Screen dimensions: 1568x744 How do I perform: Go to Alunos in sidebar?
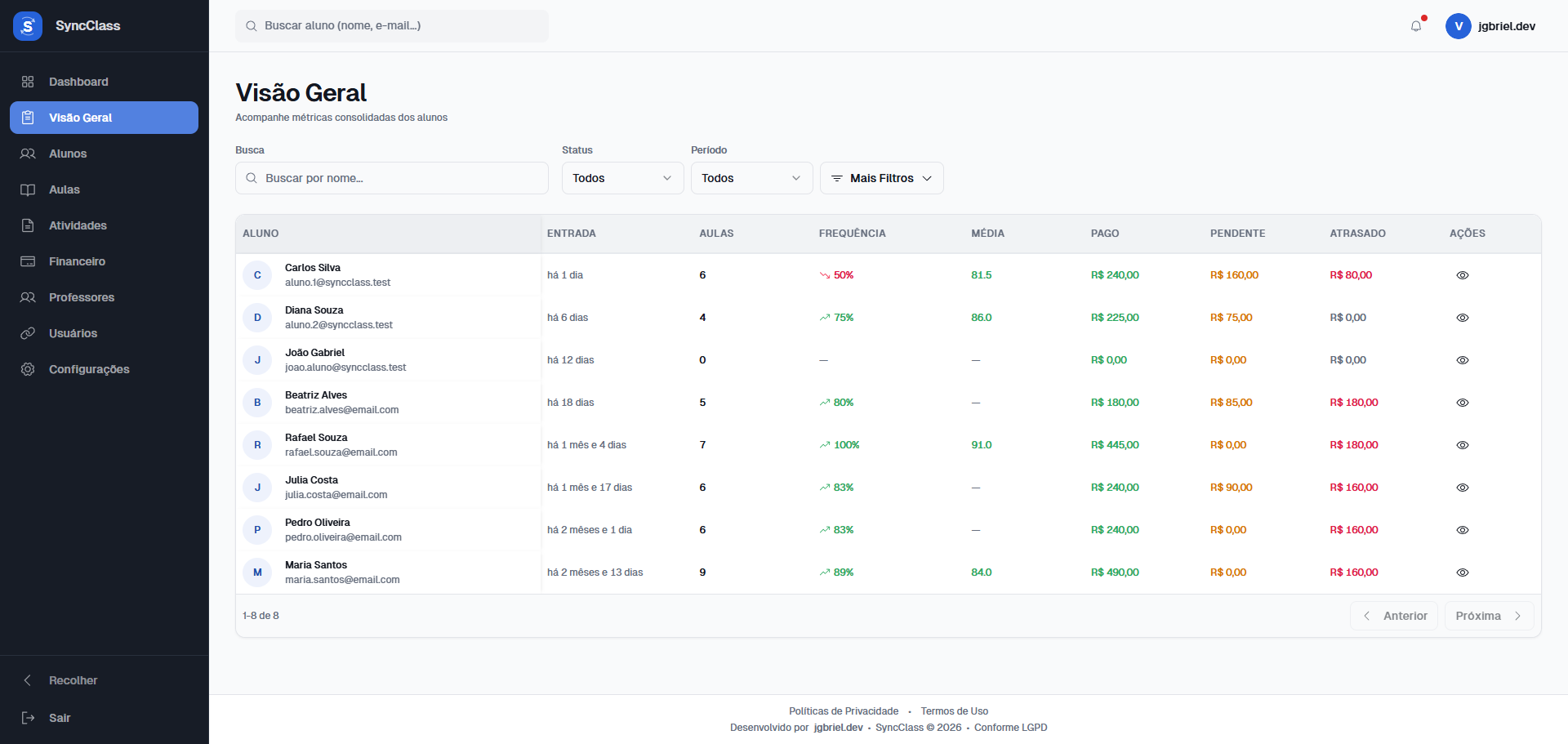point(104,154)
